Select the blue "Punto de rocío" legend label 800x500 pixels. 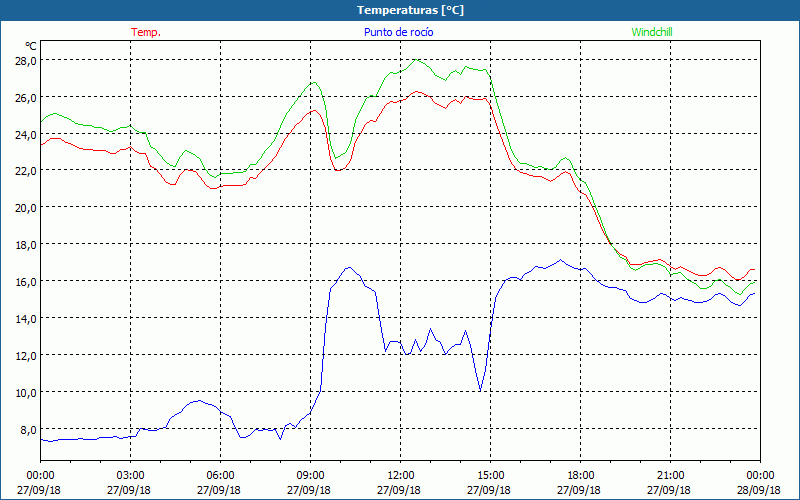coord(398,32)
